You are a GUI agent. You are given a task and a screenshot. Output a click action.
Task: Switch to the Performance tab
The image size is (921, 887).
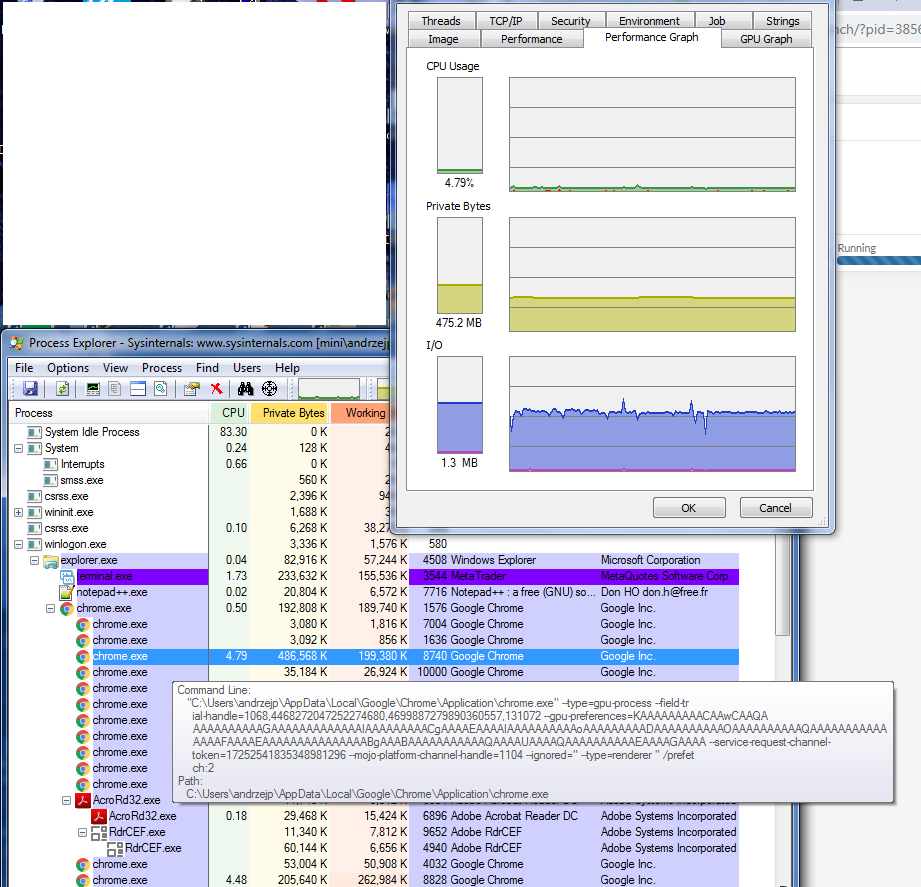pos(532,39)
